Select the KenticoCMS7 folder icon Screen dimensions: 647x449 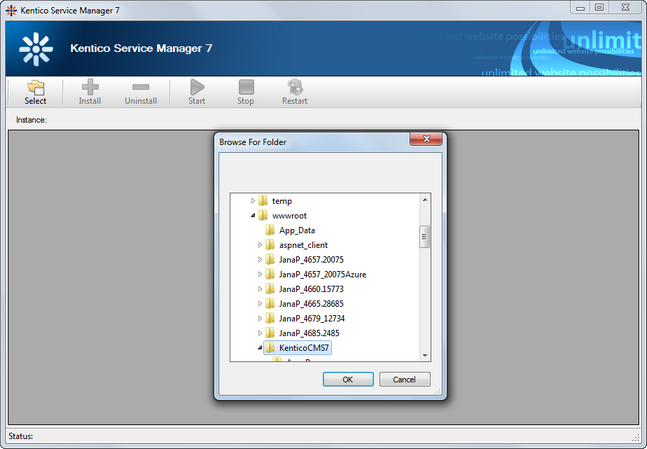270,347
